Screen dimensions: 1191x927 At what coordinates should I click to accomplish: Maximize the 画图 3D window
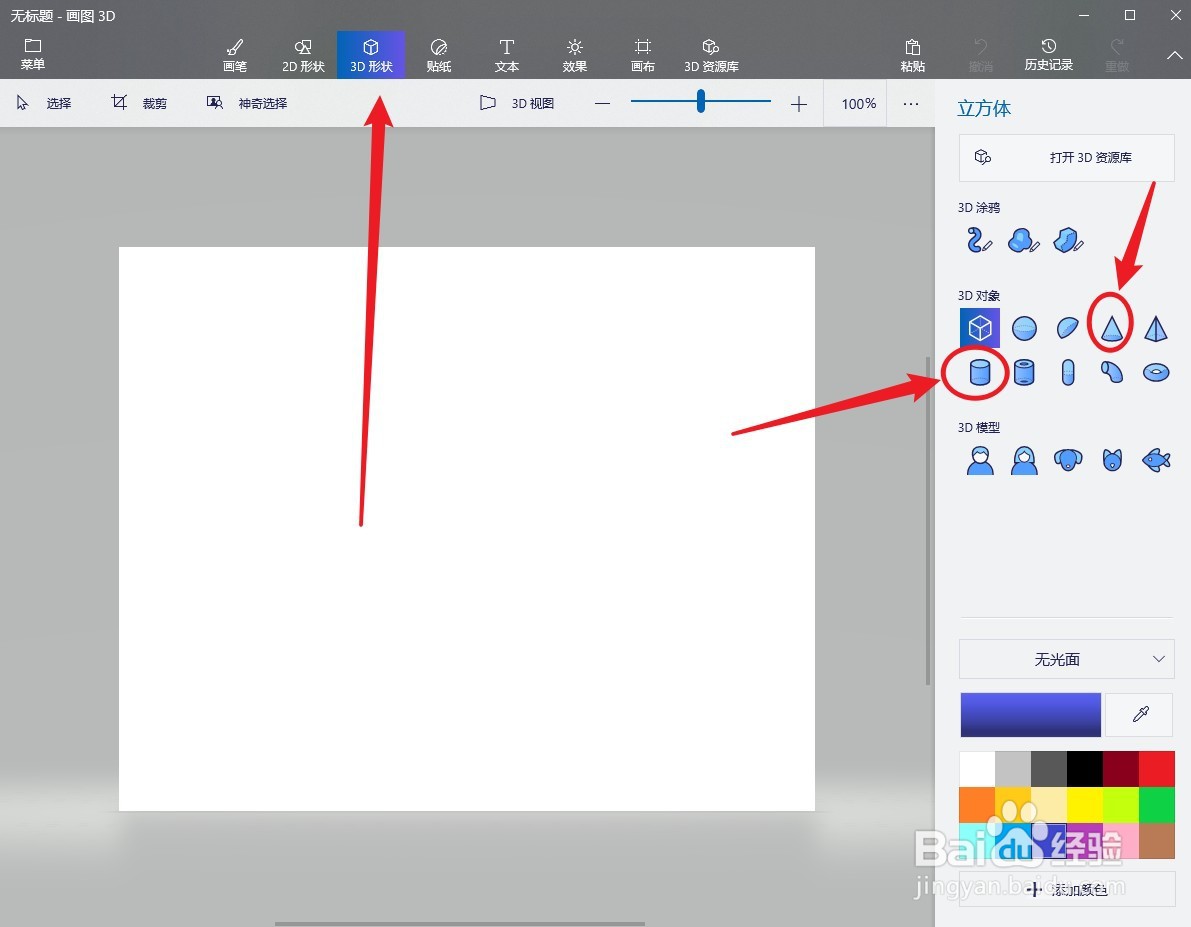[1129, 15]
